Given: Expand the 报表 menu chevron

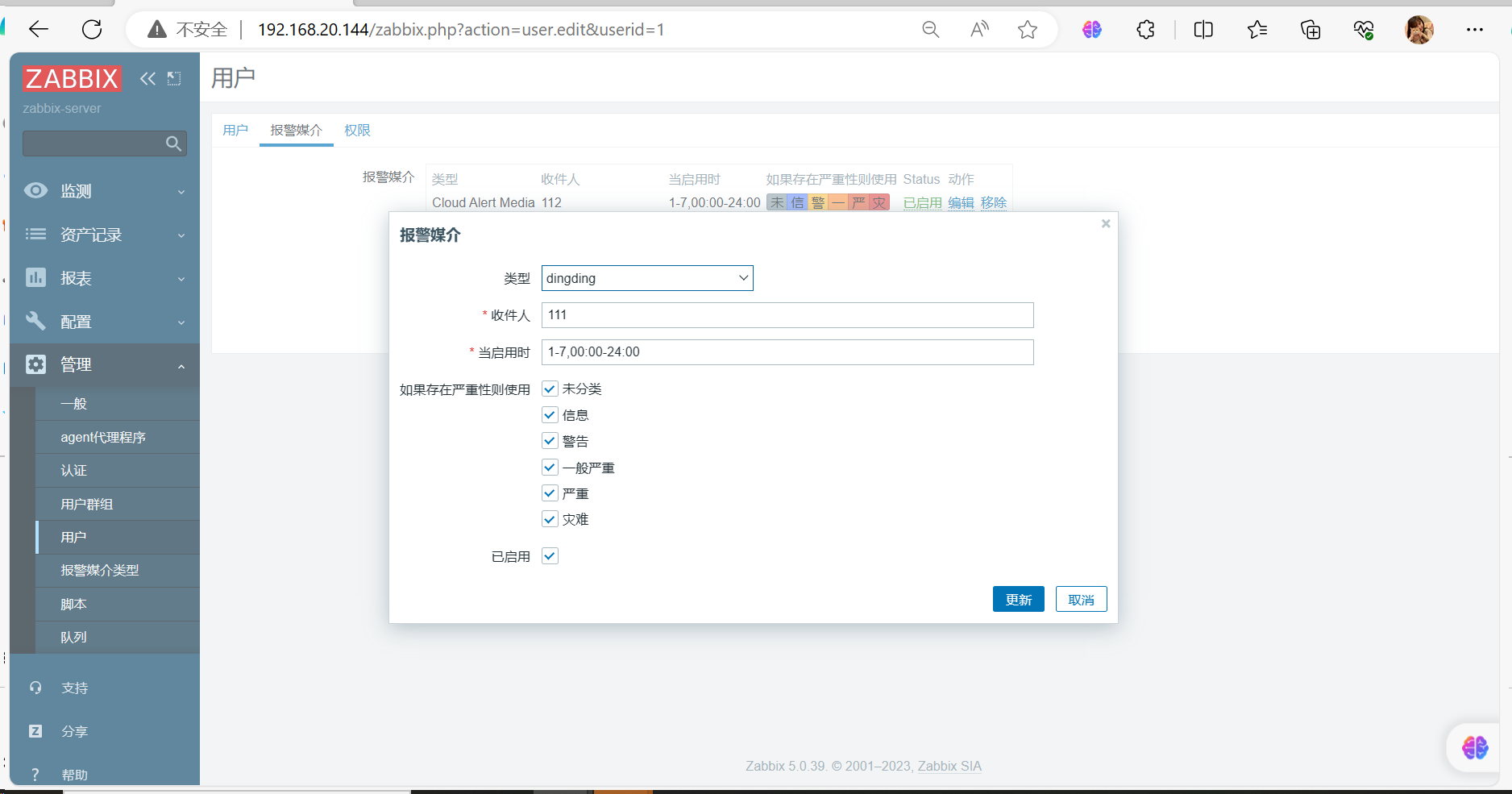Looking at the screenshot, I should pos(181,279).
